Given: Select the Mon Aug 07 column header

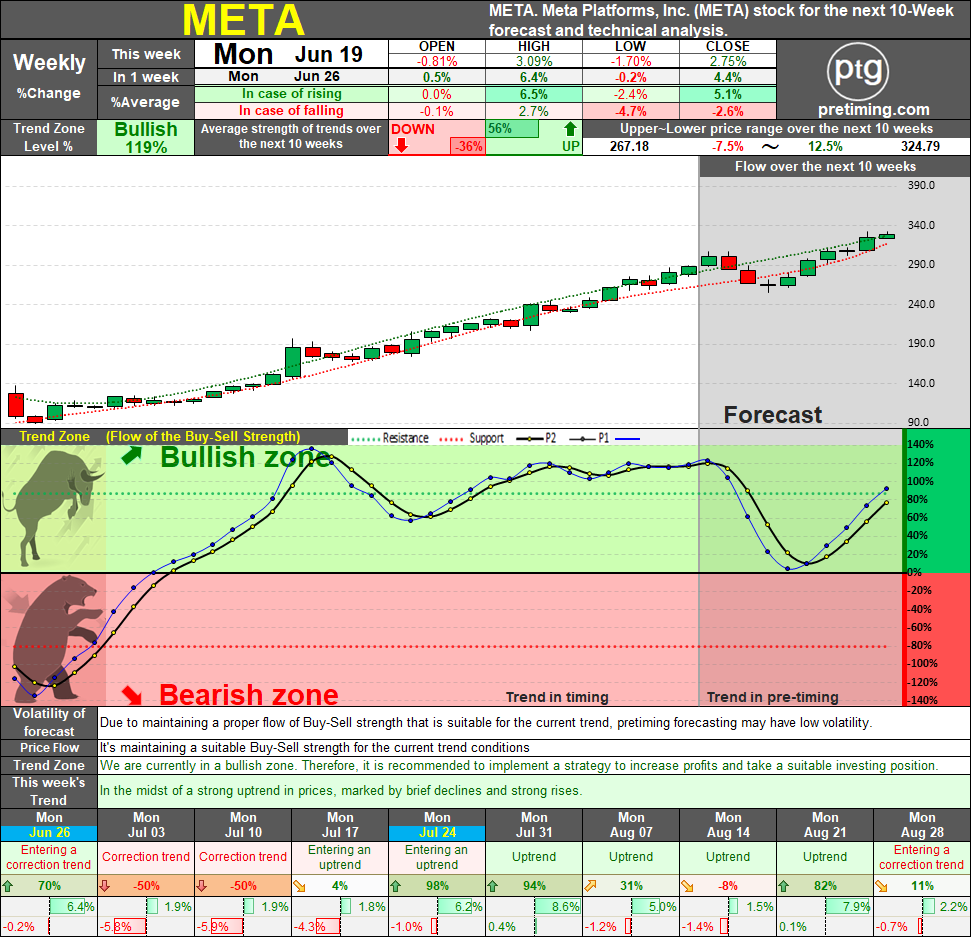Looking at the screenshot, I should 631,825.
